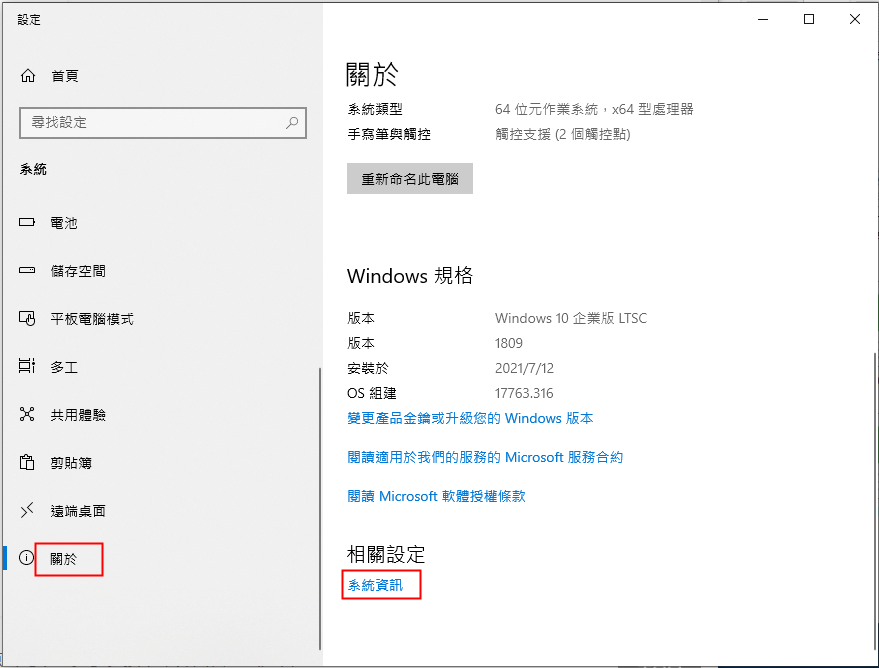This screenshot has width=879, height=668.
Task: Click the Storage drive icon
Action: [27, 271]
